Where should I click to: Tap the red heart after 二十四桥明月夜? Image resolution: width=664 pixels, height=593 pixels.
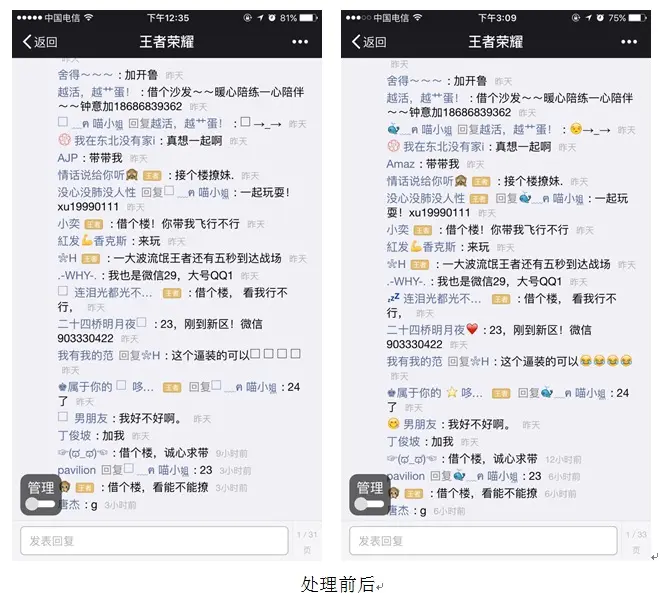pos(472,329)
